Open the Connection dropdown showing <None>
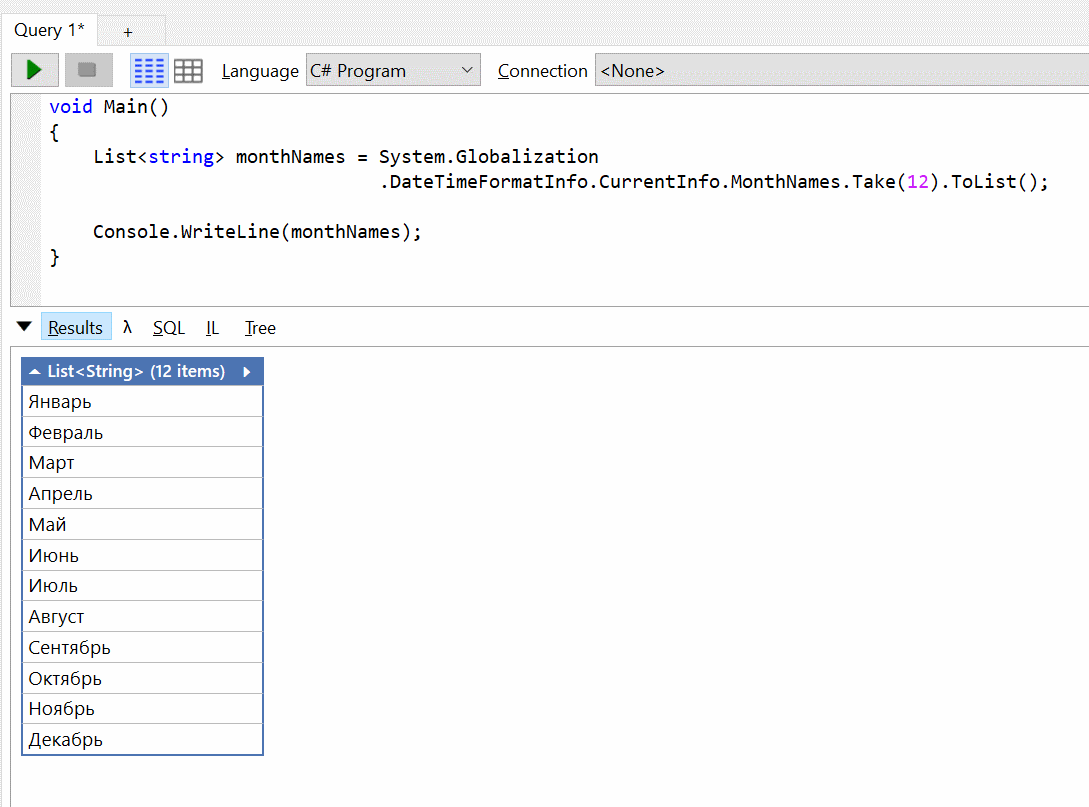 coord(840,71)
